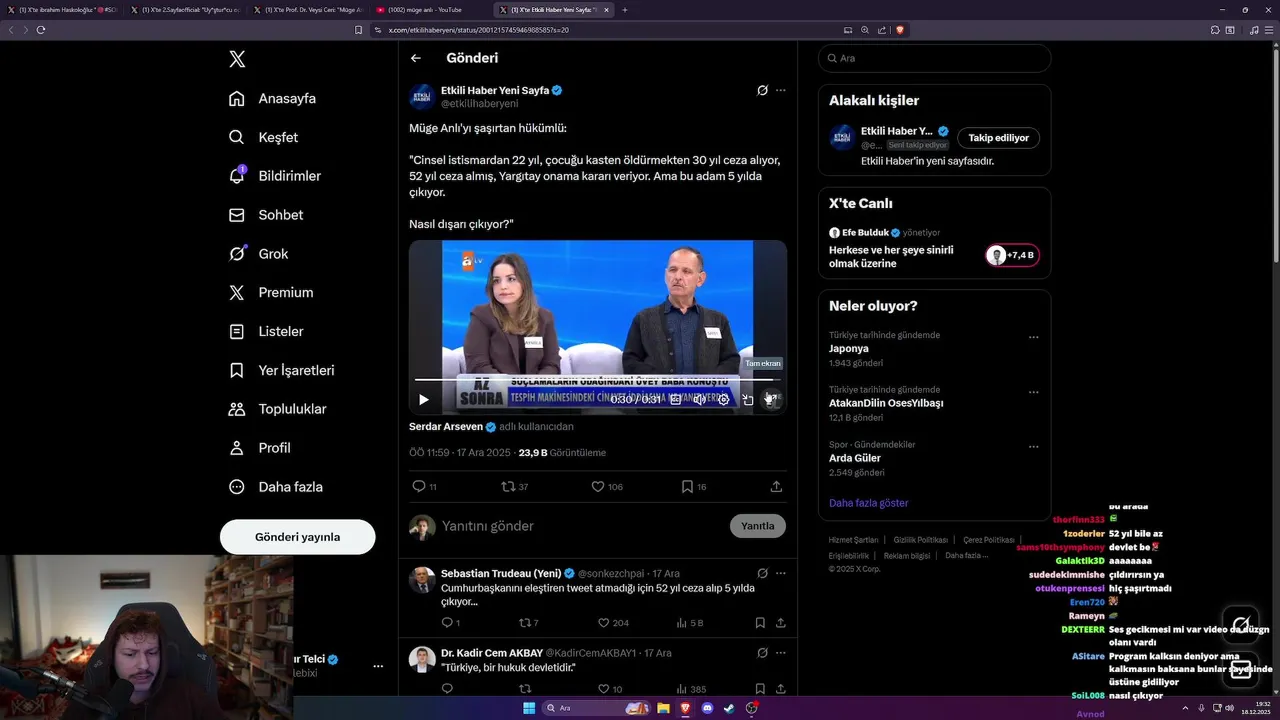Reload page with browser refresh icon
Image resolution: width=1280 pixels, height=720 pixels.
click(x=41, y=30)
